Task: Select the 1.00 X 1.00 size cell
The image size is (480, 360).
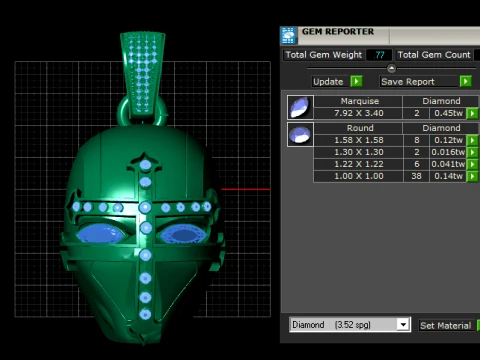Action: click(x=359, y=176)
